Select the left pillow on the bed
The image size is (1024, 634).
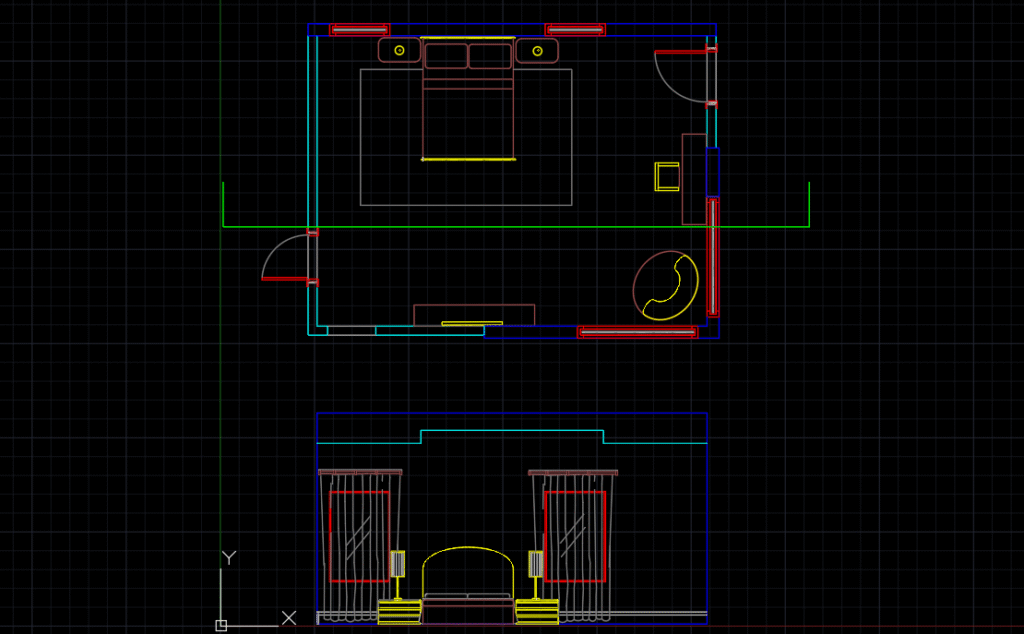pos(446,56)
